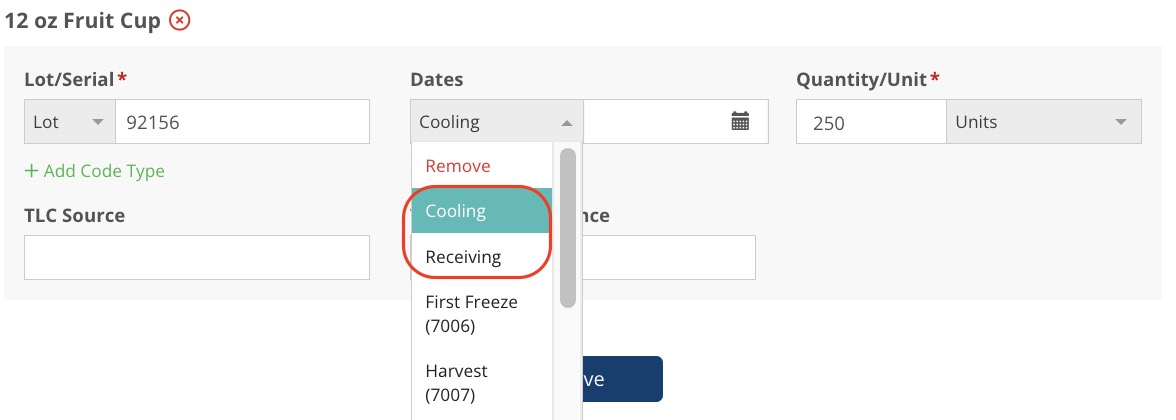Image resolution: width=1176 pixels, height=420 pixels.
Task: Choose Remove from the dates list
Action: click(x=458, y=166)
